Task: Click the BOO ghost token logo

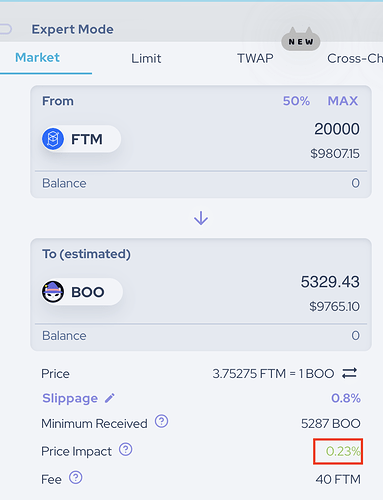Action: (53, 292)
